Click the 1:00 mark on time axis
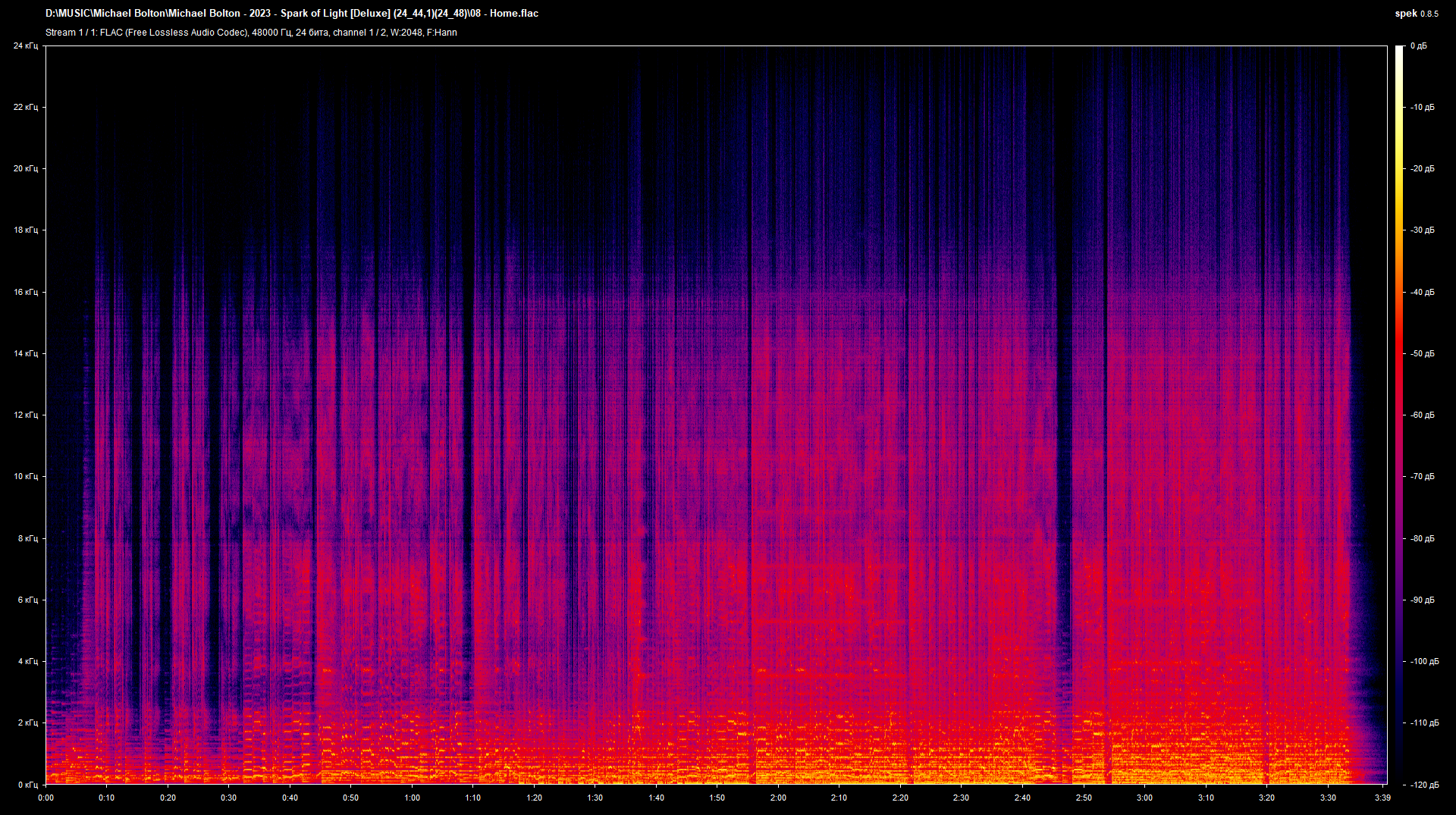This screenshot has height=815, width=1456. pyautogui.click(x=412, y=798)
